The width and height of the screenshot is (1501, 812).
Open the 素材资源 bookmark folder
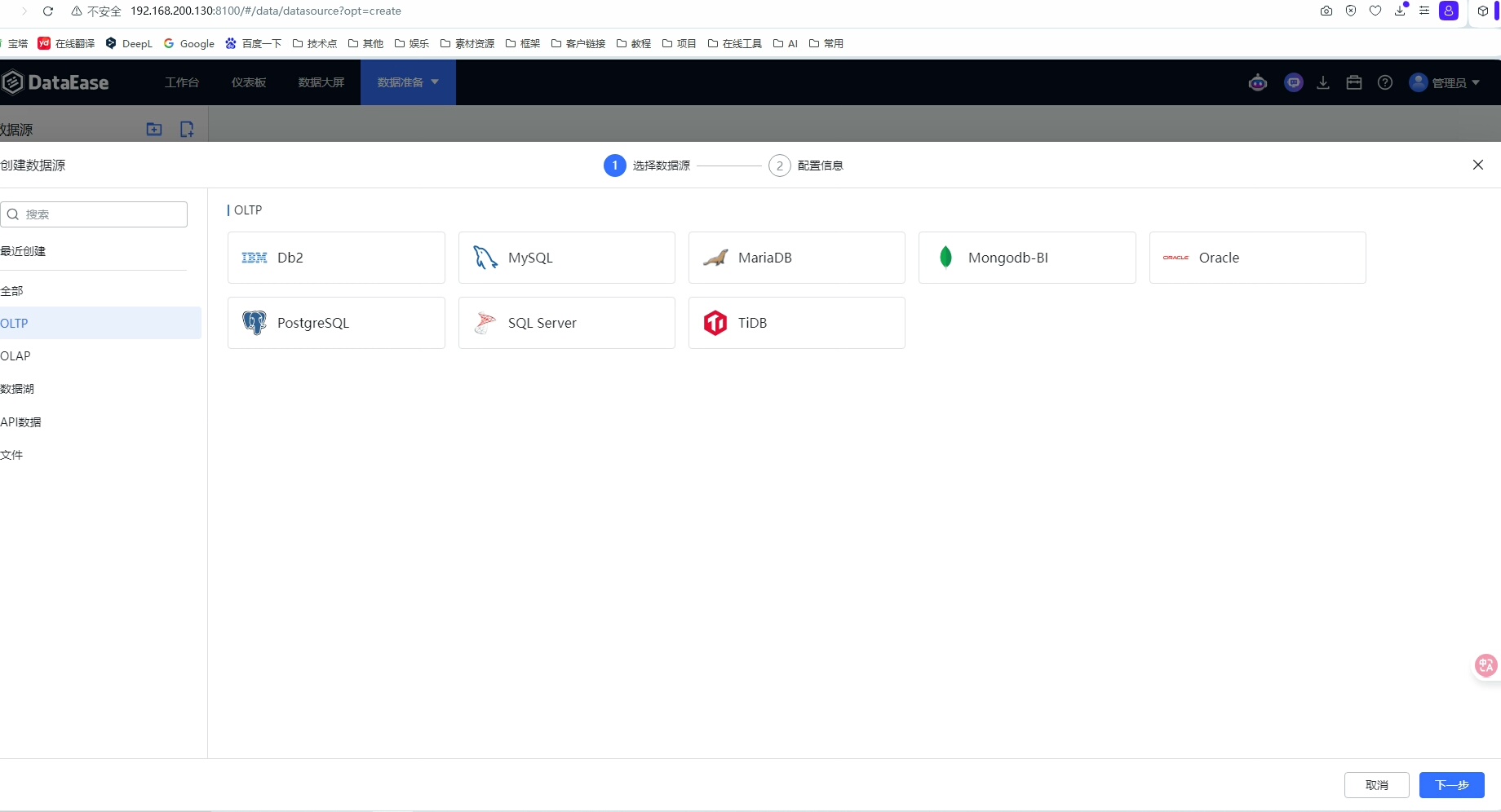[467, 43]
